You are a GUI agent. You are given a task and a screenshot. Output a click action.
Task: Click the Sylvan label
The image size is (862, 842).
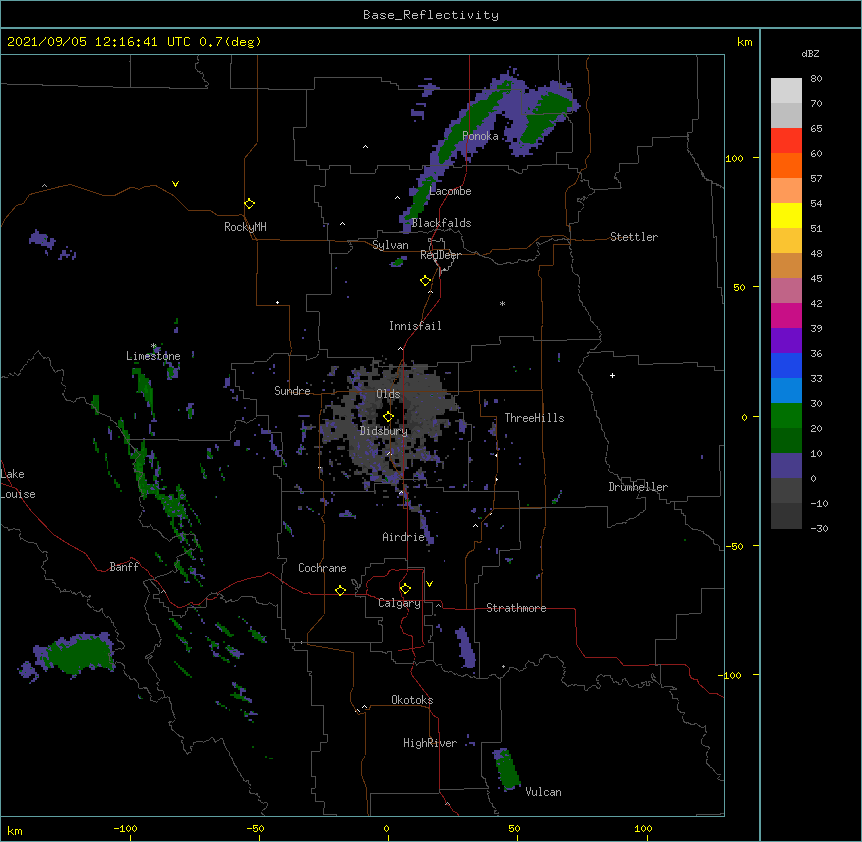click(390, 245)
